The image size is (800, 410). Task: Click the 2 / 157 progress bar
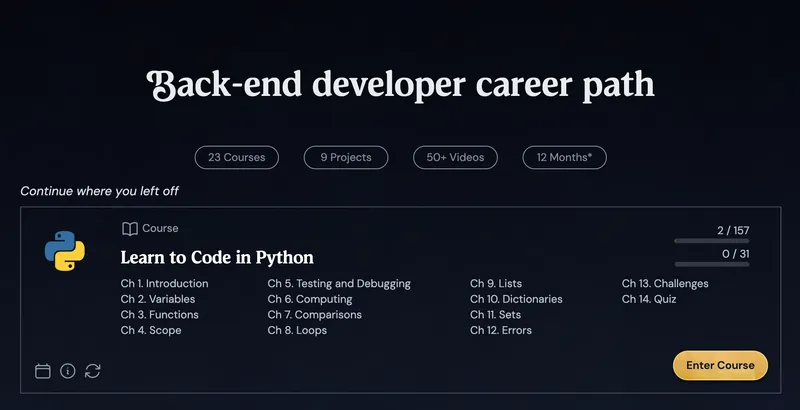click(x=711, y=241)
